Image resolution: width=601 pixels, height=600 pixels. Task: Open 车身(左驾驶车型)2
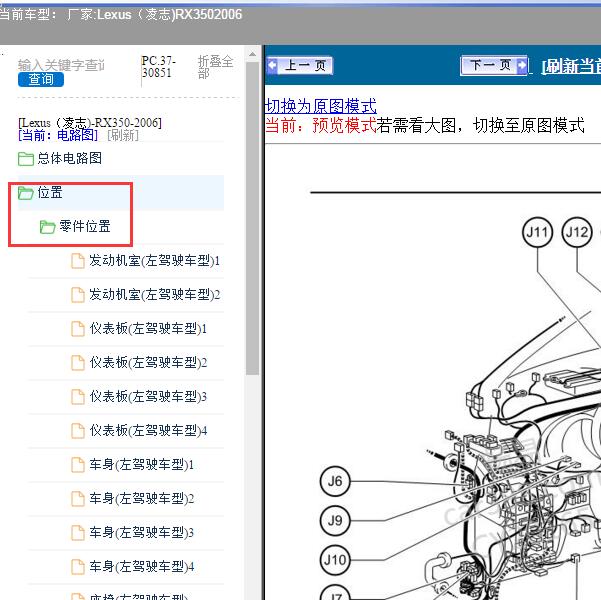(141, 498)
